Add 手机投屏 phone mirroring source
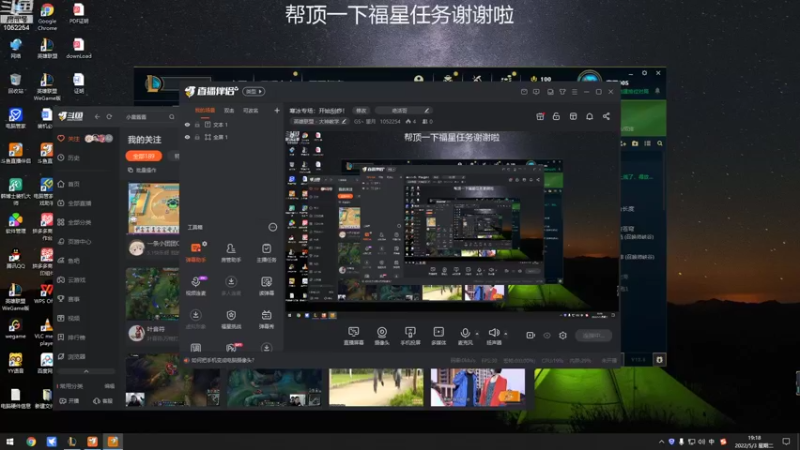 (410, 336)
